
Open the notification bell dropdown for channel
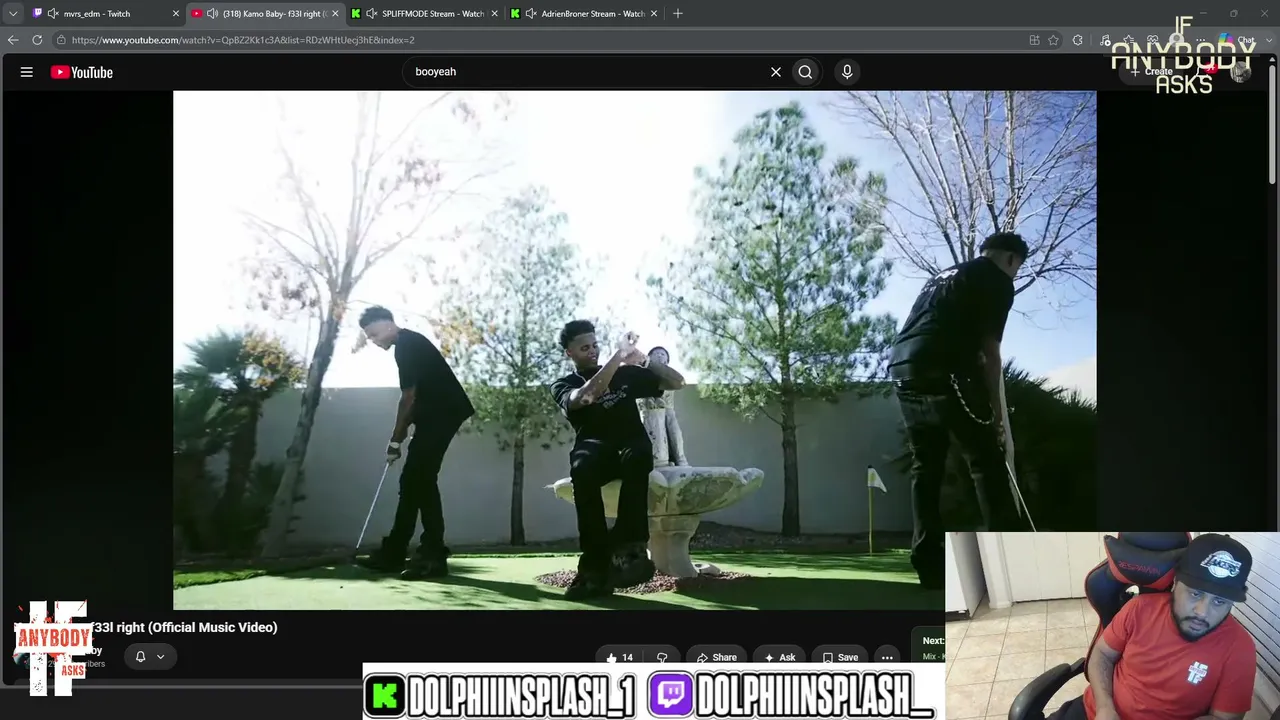(x=150, y=656)
